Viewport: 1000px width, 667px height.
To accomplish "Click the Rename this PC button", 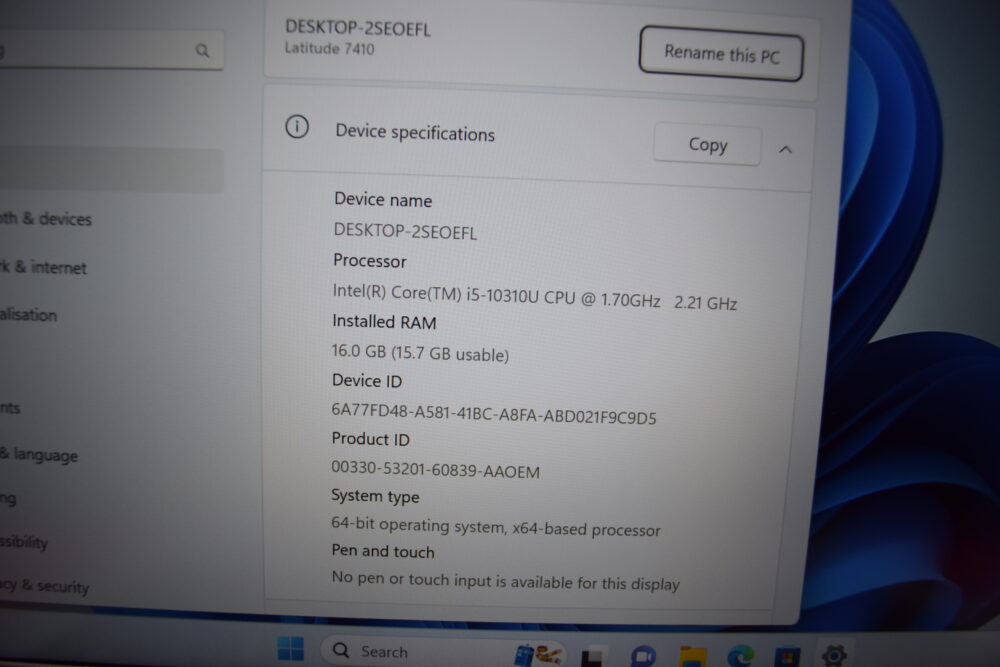I will click(x=721, y=54).
